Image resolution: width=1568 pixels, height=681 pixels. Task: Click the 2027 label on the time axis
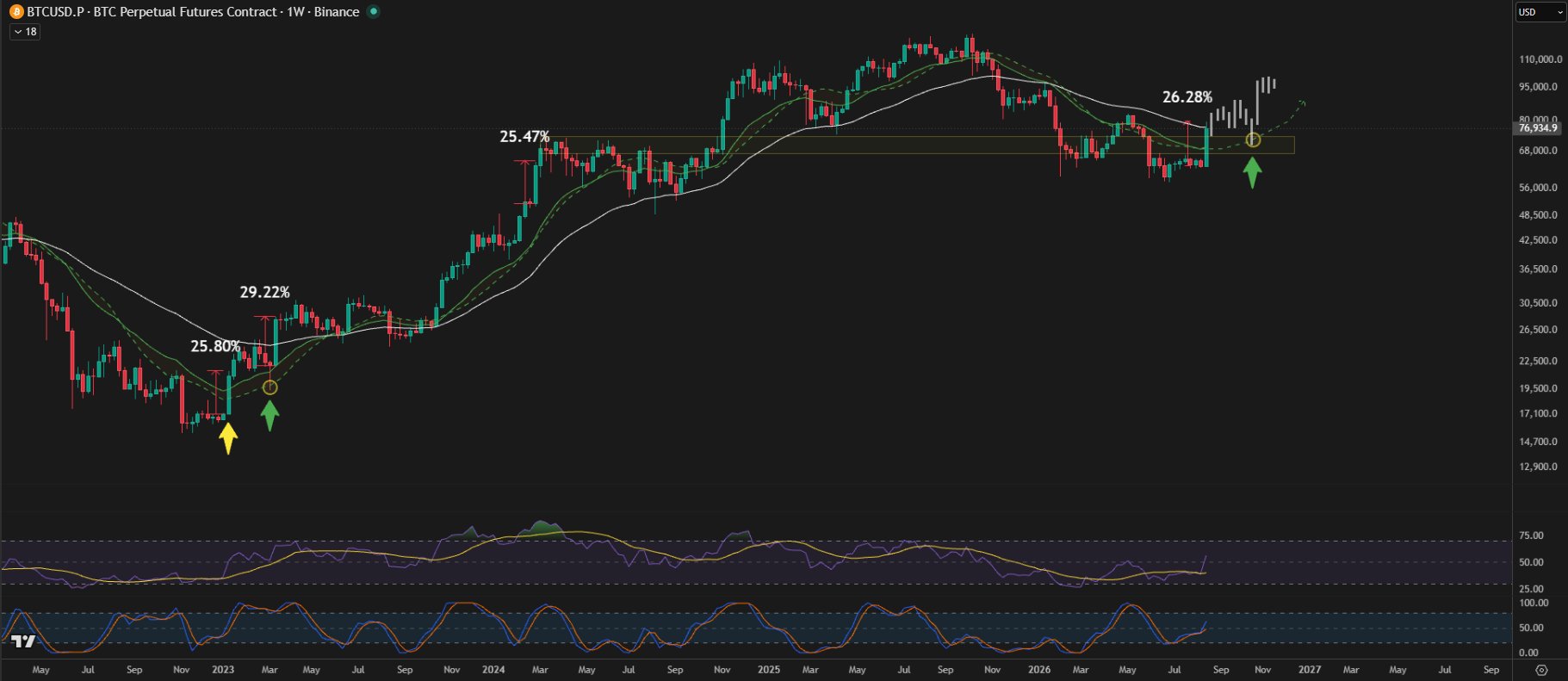1310,670
